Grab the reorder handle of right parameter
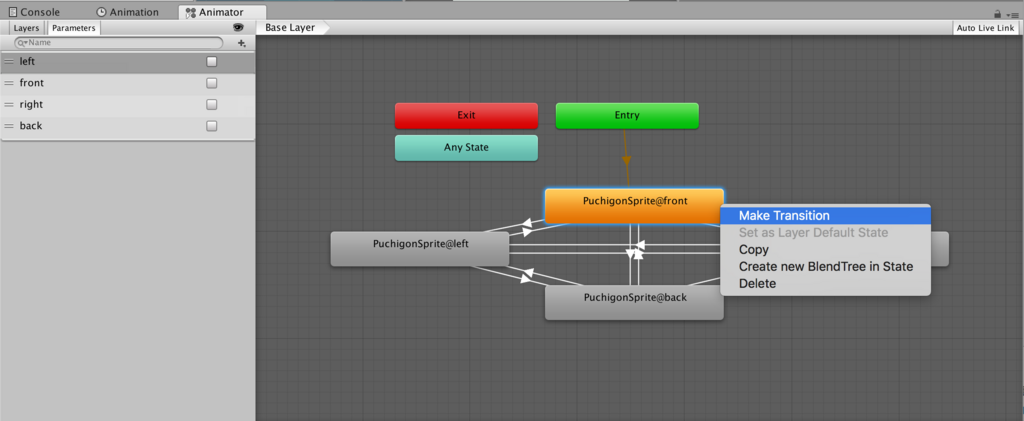 9,104
